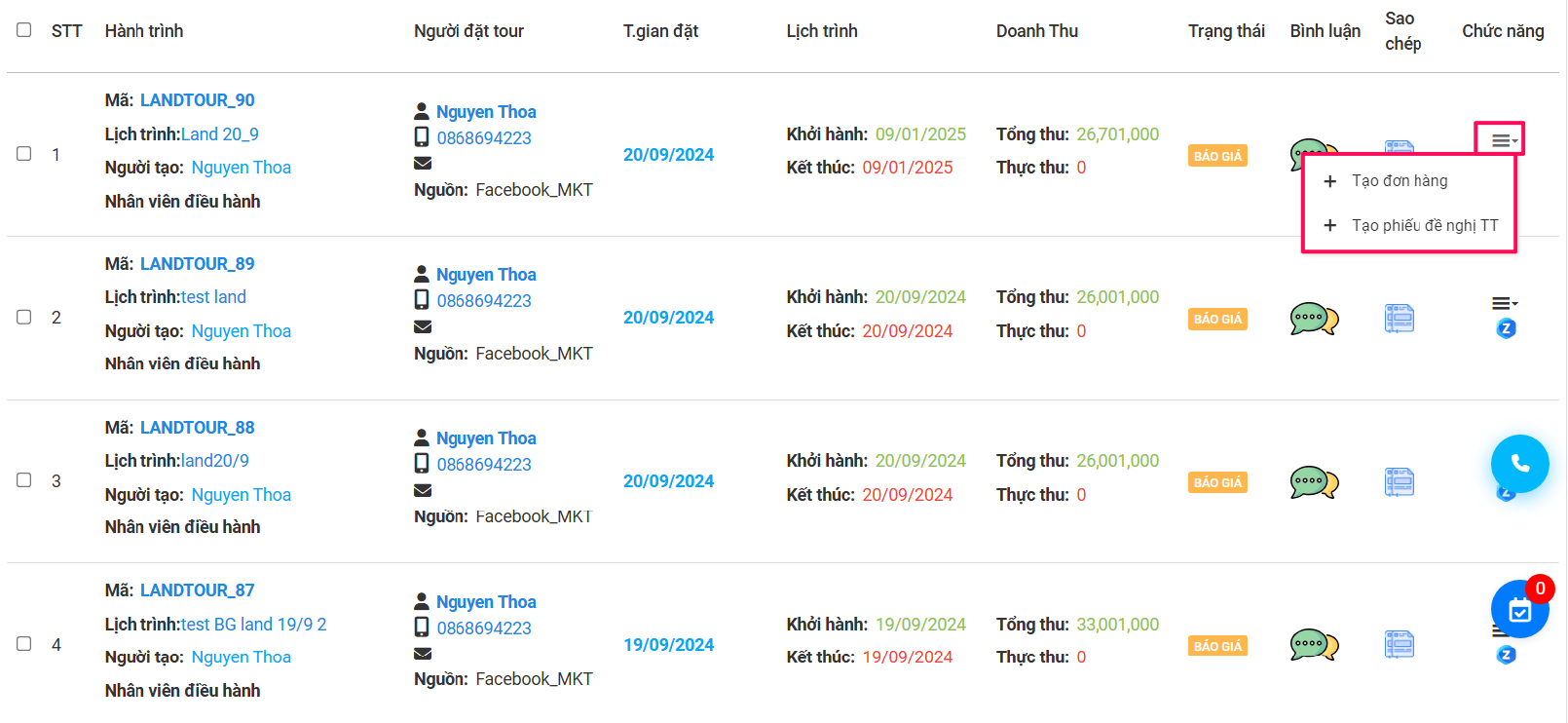Screen dimensions: 1568x723
Task: Select 'Tạo phiếu đề nghị TT' option
Action: pos(1425,226)
